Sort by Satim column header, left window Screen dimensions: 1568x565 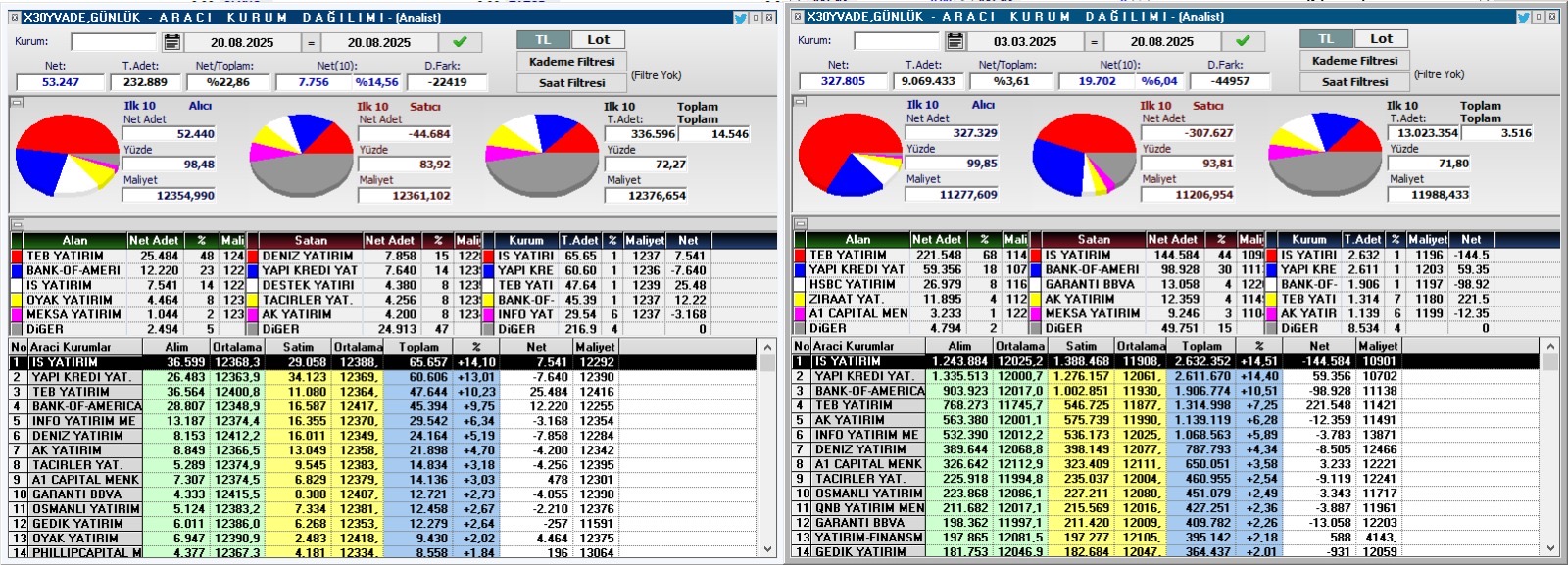(x=298, y=347)
